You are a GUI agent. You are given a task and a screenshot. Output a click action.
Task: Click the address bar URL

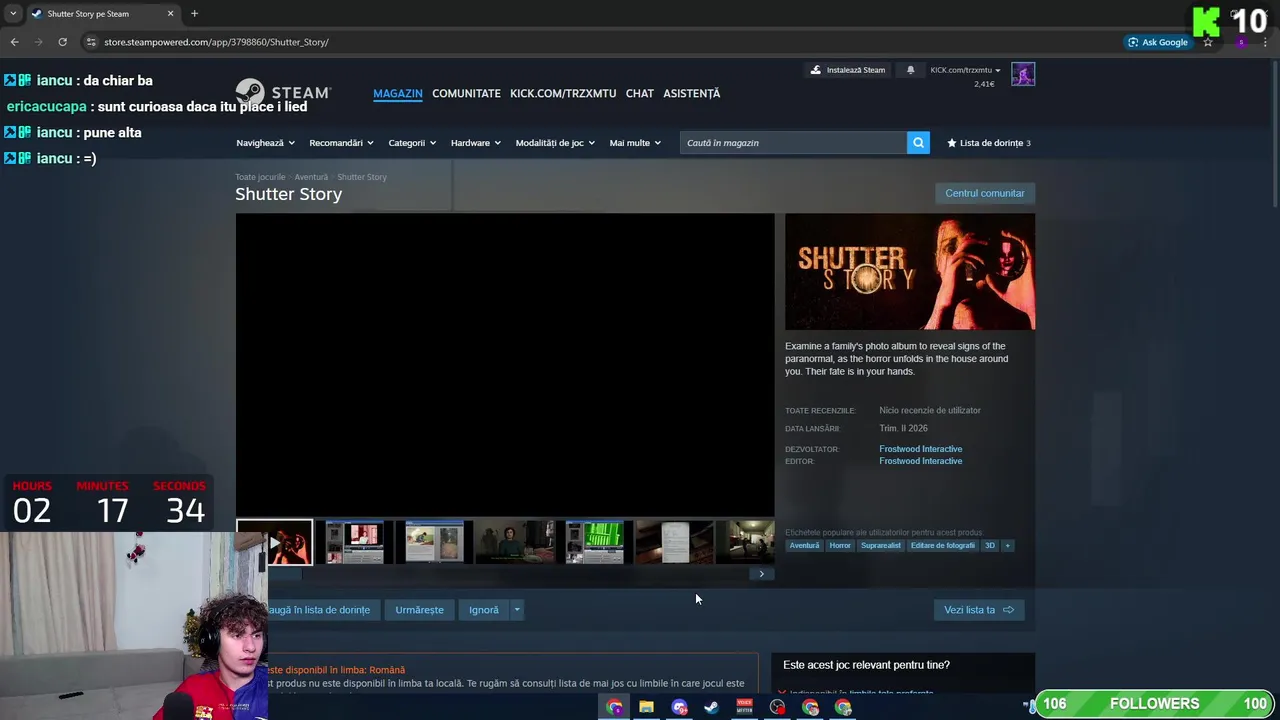click(216, 42)
